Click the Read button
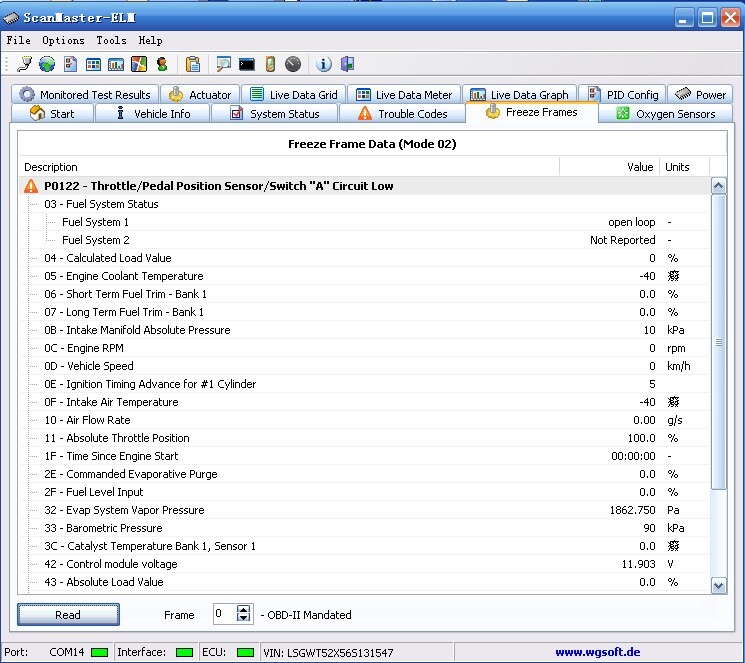The height and width of the screenshot is (663, 745). pyautogui.click(x=68, y=615)
